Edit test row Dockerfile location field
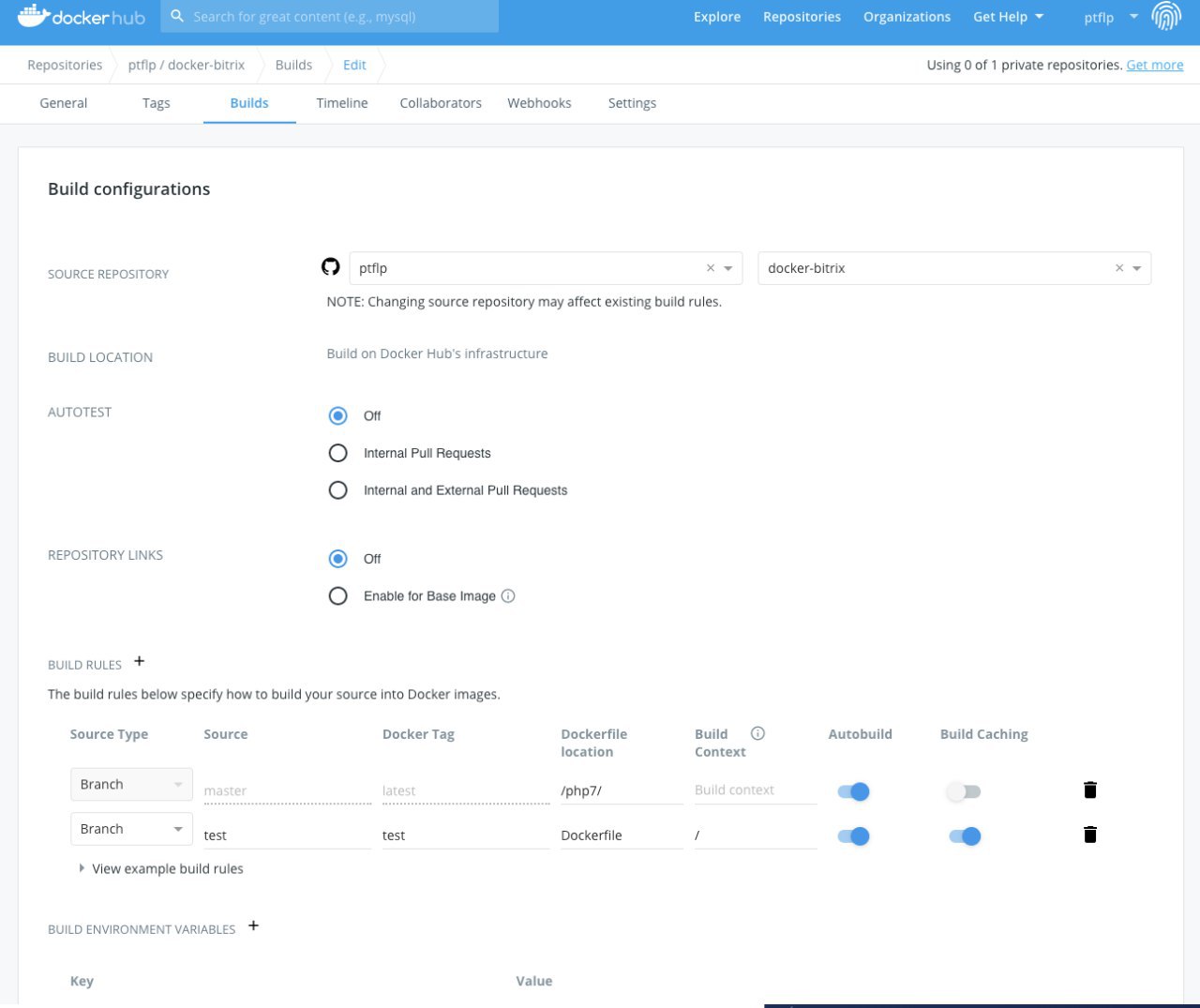1200x1008 pixels. [622, 835]
